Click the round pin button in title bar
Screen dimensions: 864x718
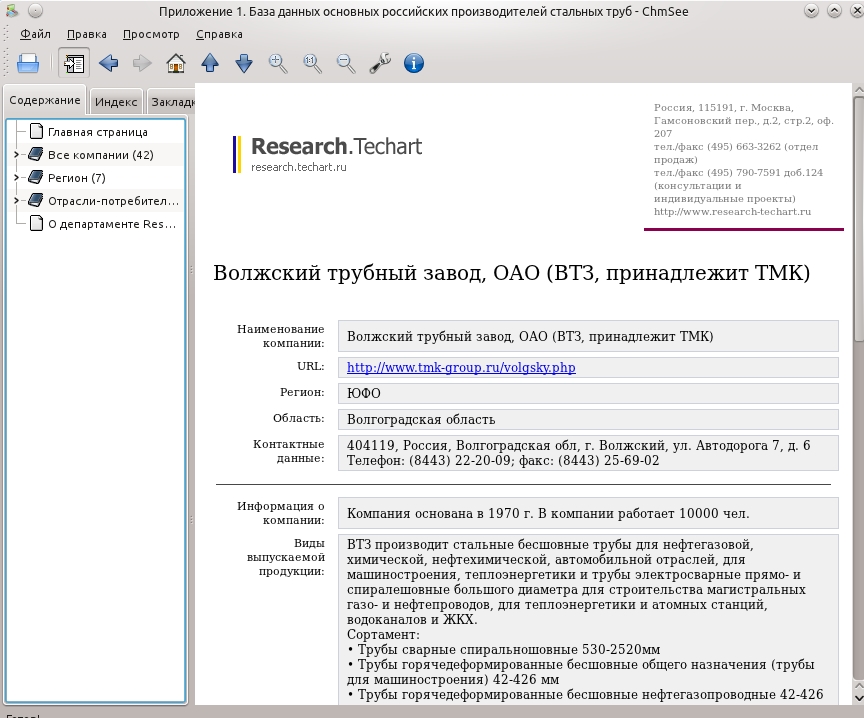click(35, 10)
